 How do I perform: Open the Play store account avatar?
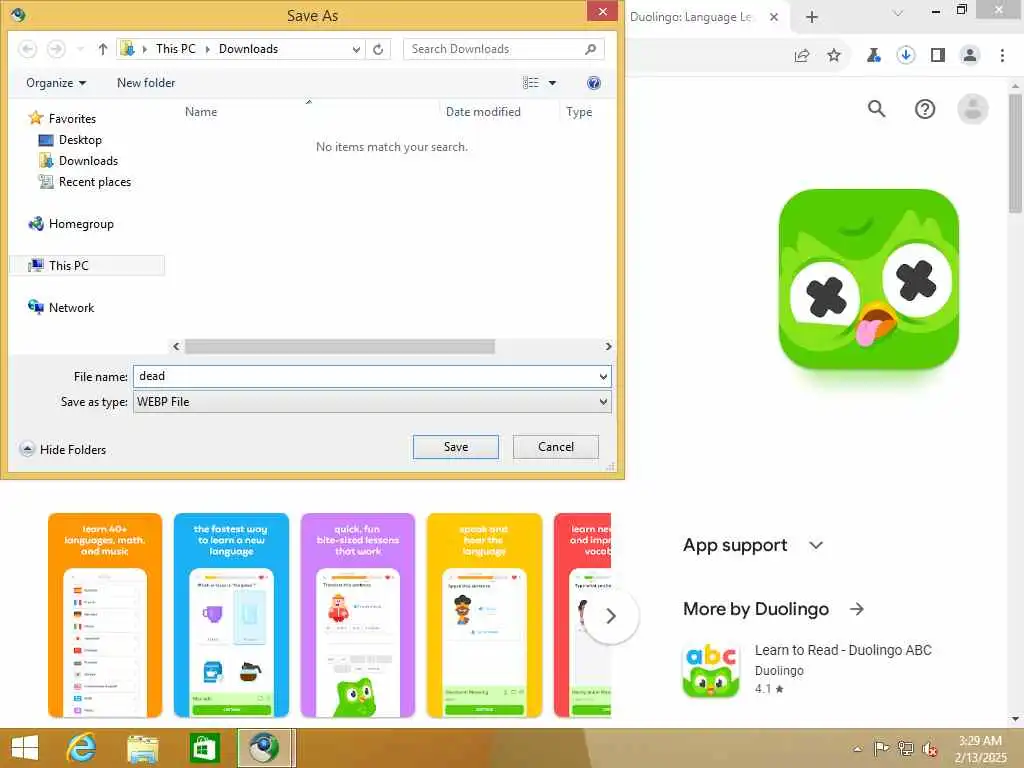(973, 108)
